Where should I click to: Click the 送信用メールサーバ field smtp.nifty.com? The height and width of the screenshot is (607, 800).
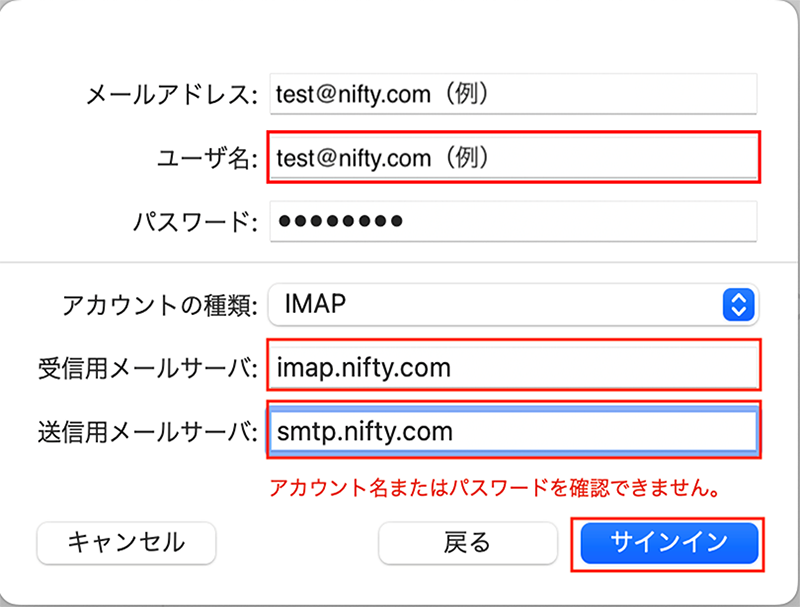point(512,431)
